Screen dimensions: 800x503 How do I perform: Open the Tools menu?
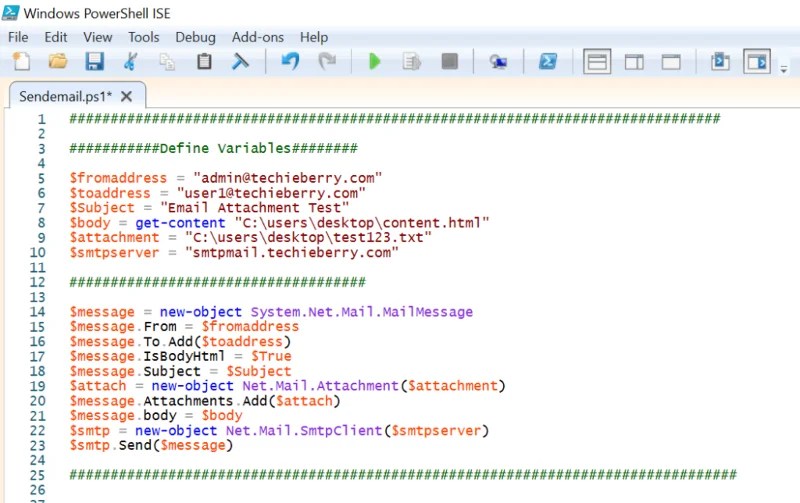pyautogui.click(x=143, y=37)
